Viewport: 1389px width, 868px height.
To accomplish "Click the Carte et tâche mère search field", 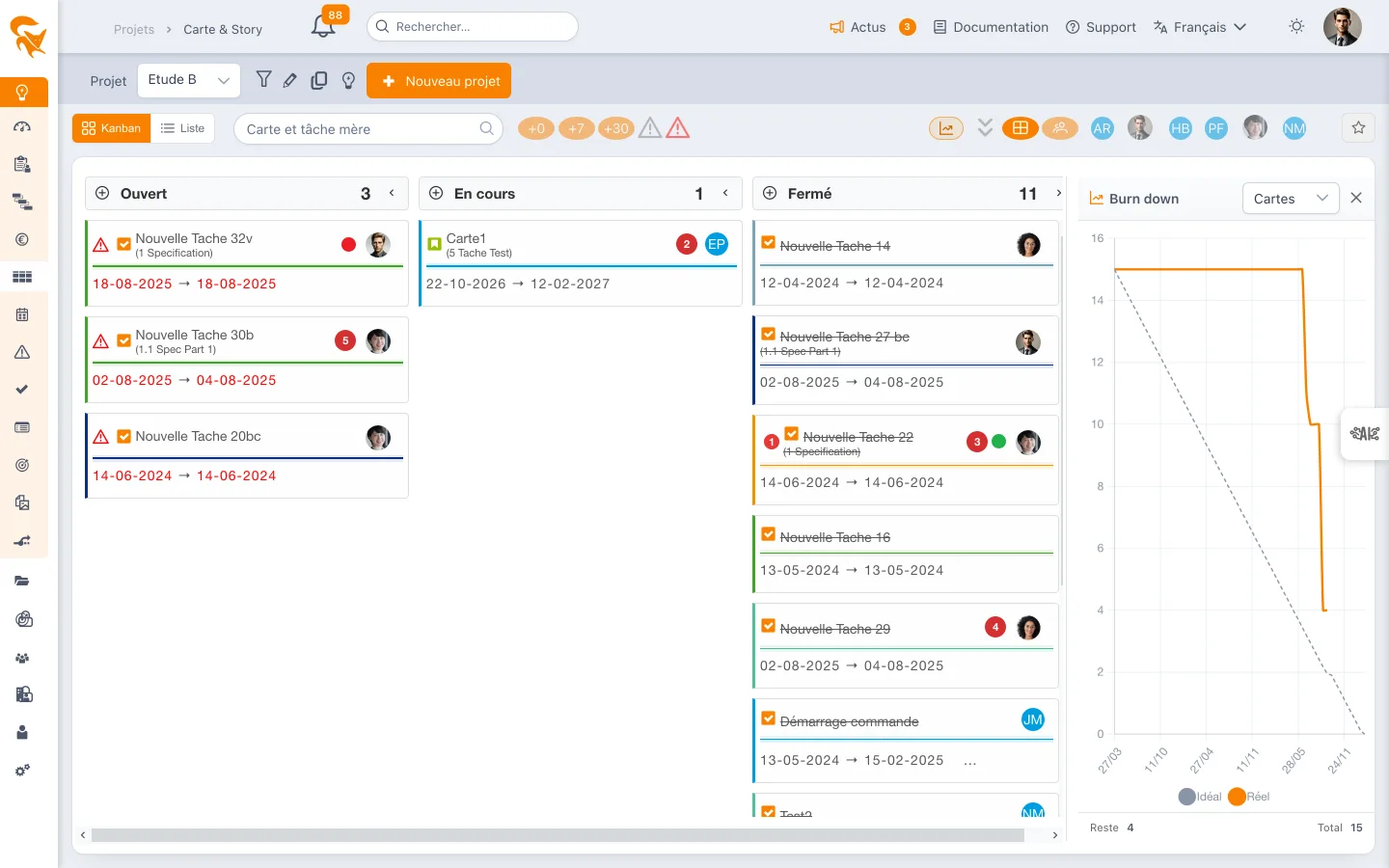I will [368, 129].
